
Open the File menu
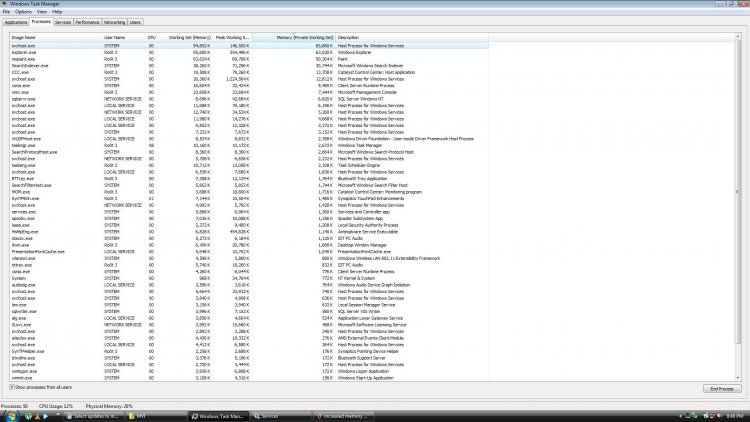[x=6, y=11]
